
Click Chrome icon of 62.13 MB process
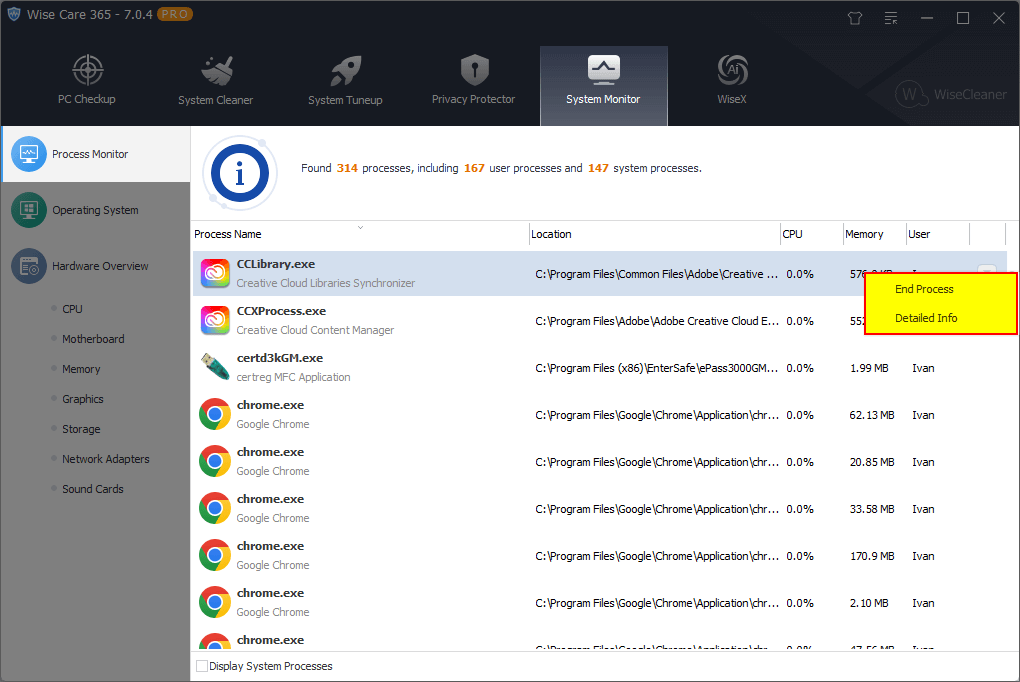click(215, 415)
